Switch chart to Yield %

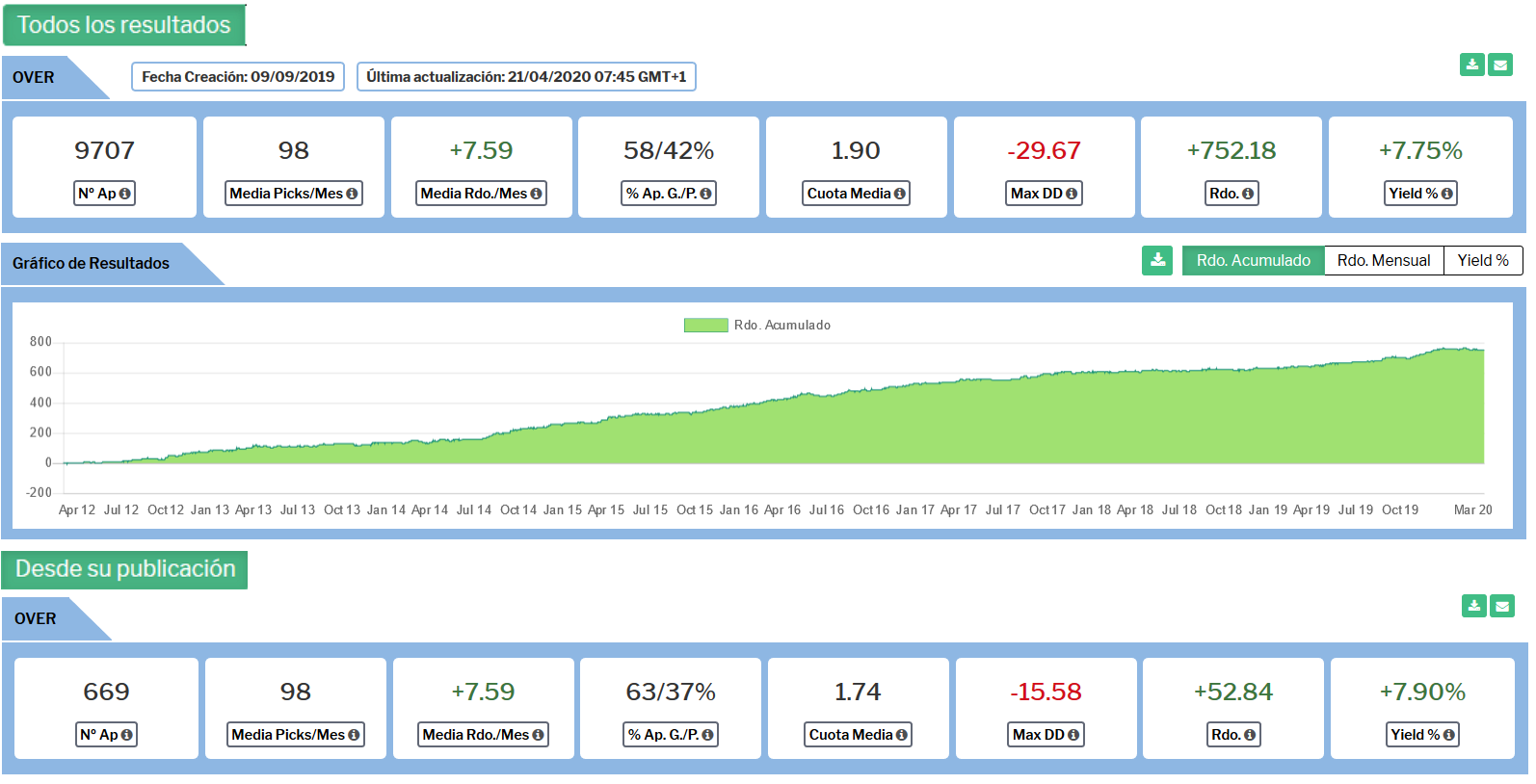(x=1483, y=260)
